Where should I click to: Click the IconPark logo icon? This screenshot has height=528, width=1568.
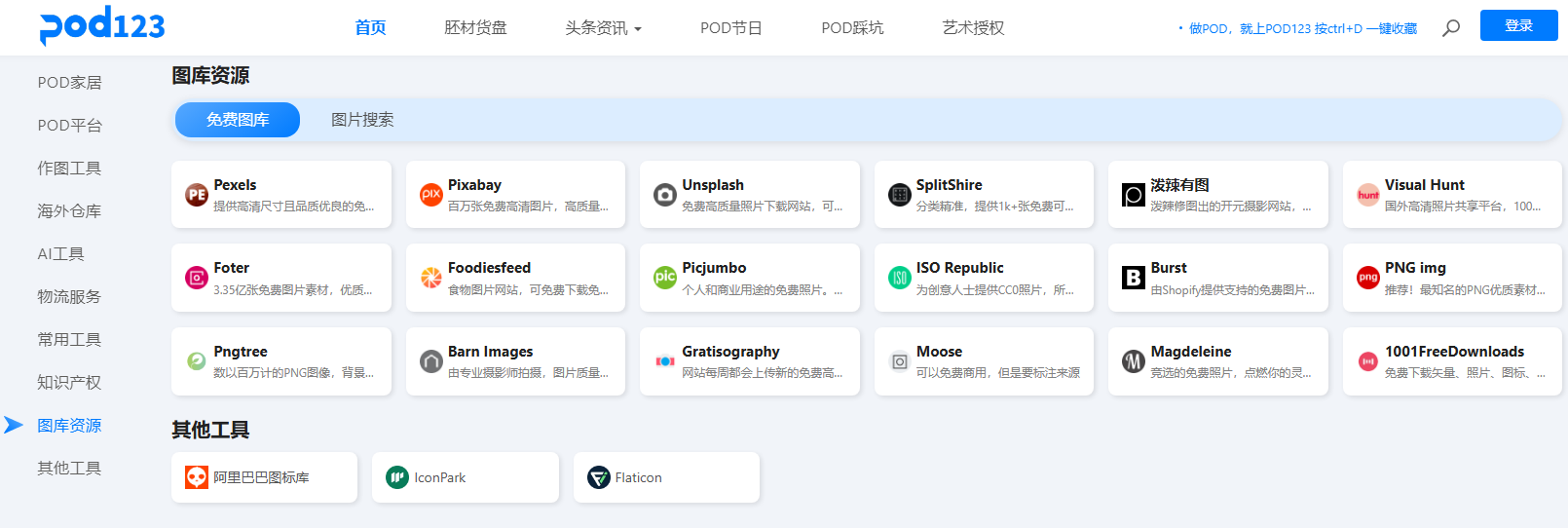pyautogui.click(x=397, y=477)
